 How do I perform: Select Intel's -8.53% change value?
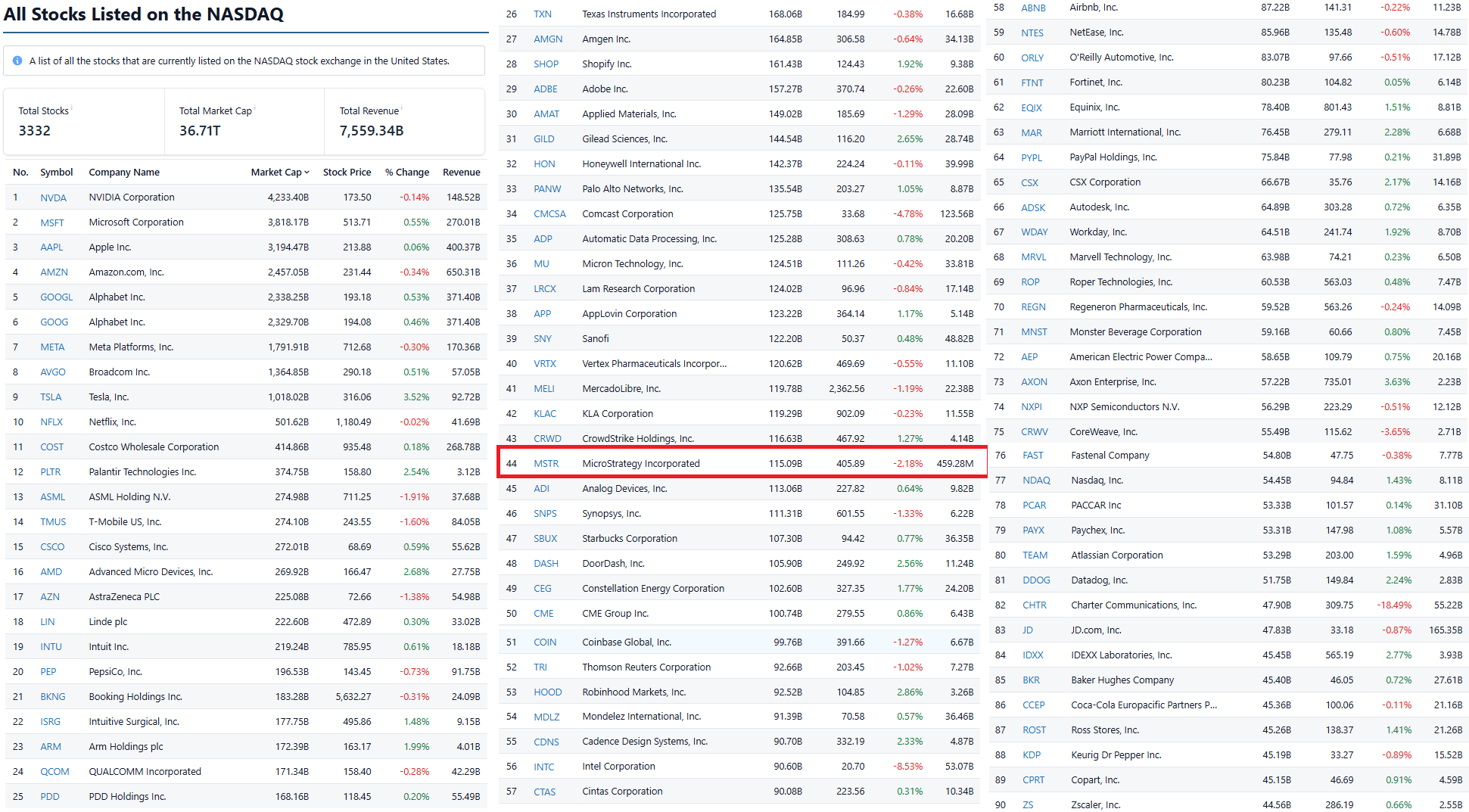[907, 767]
